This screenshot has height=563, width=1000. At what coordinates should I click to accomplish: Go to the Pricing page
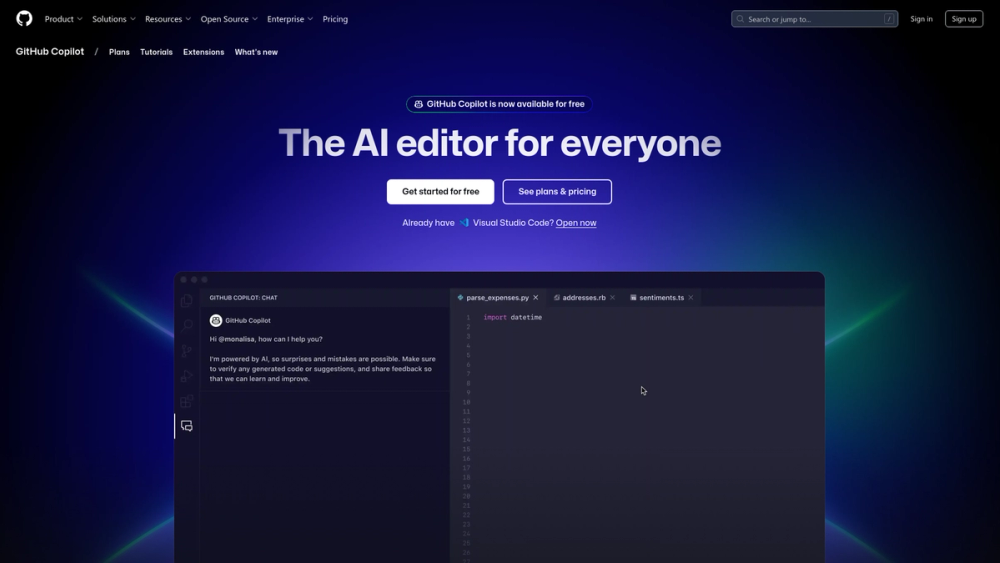click(x=335, y=19)
